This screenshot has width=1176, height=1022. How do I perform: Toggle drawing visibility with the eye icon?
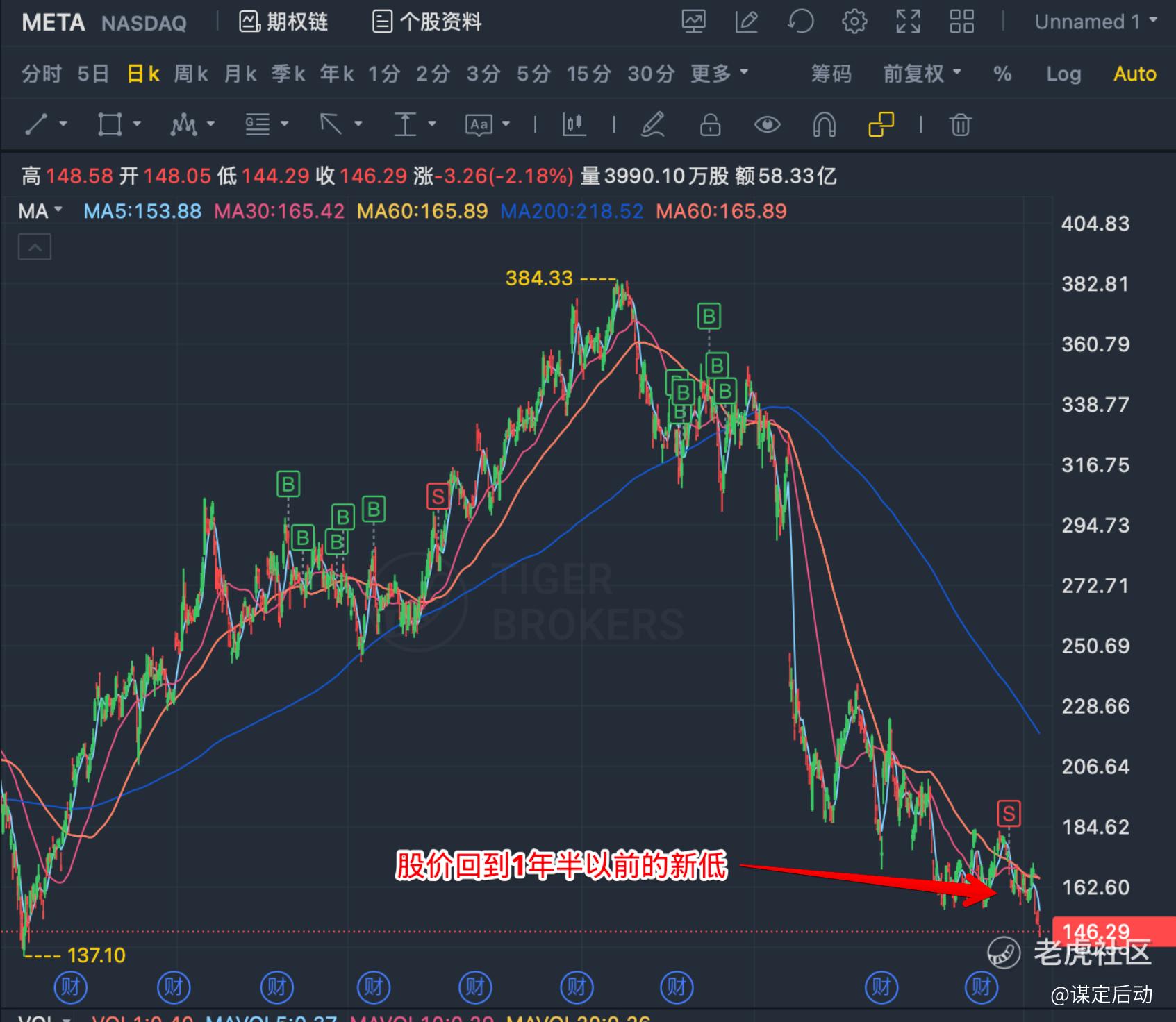(767, 125)
